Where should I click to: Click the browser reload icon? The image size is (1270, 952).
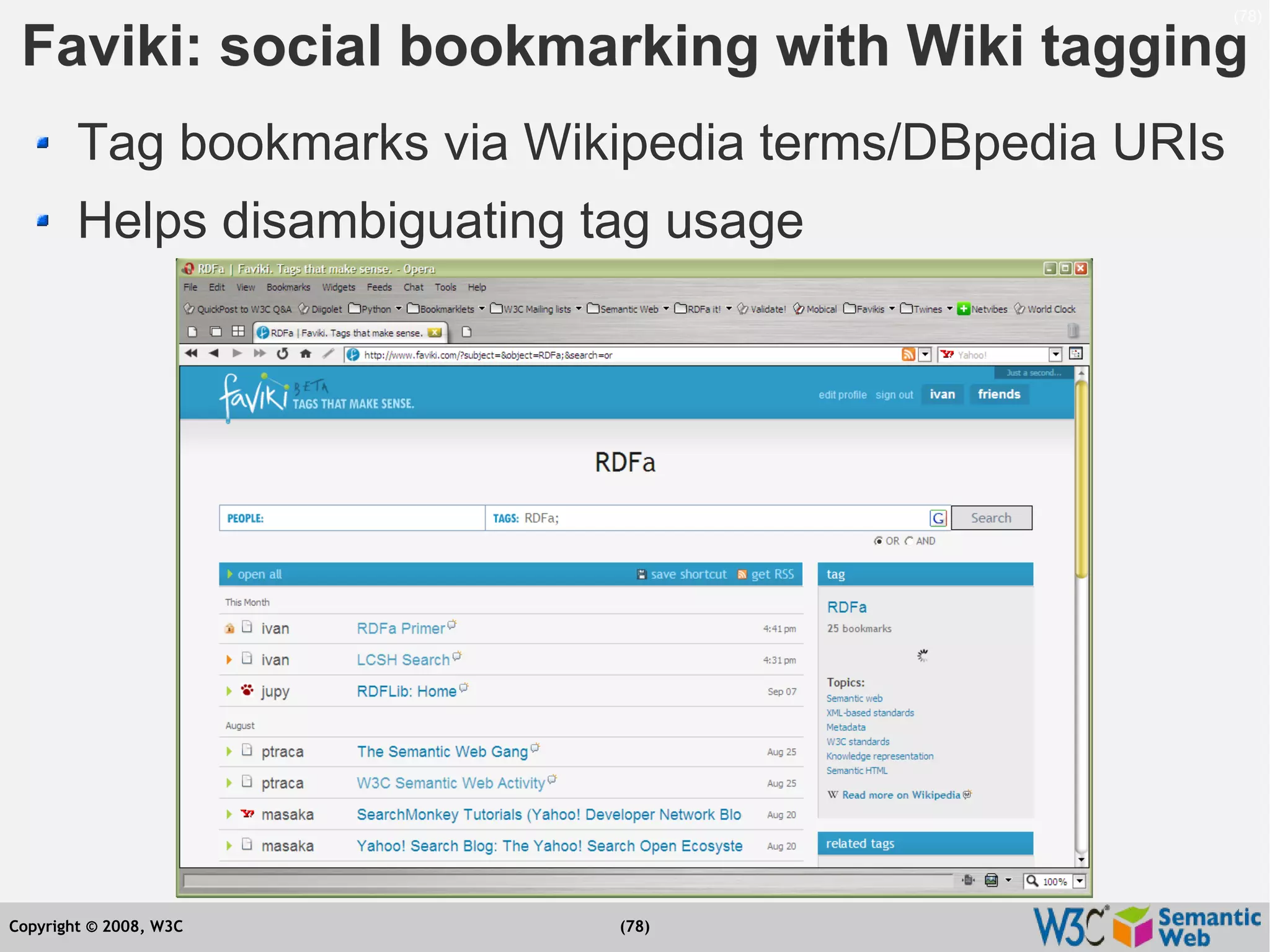click(x=283, y=354)
